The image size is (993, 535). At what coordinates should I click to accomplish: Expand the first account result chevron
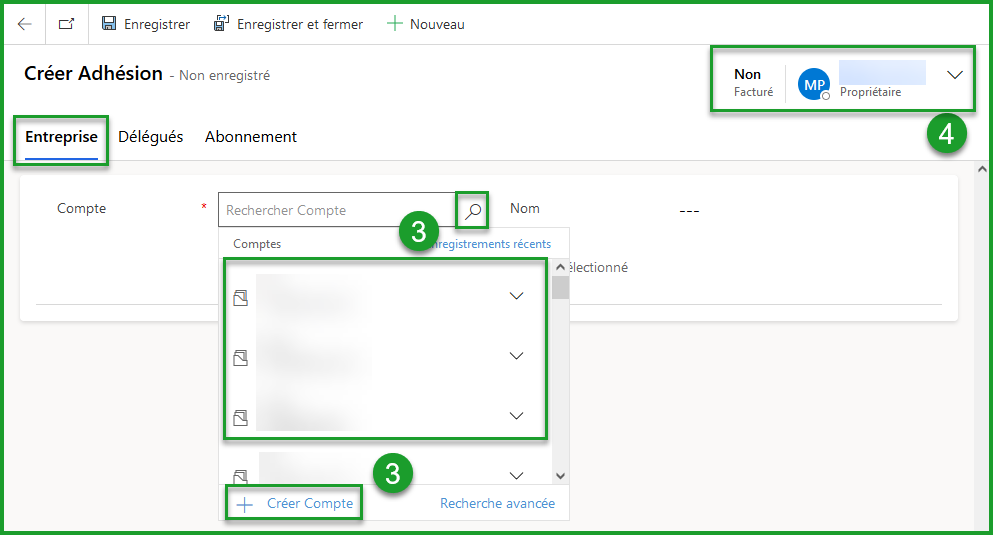(x=517, y=296)
